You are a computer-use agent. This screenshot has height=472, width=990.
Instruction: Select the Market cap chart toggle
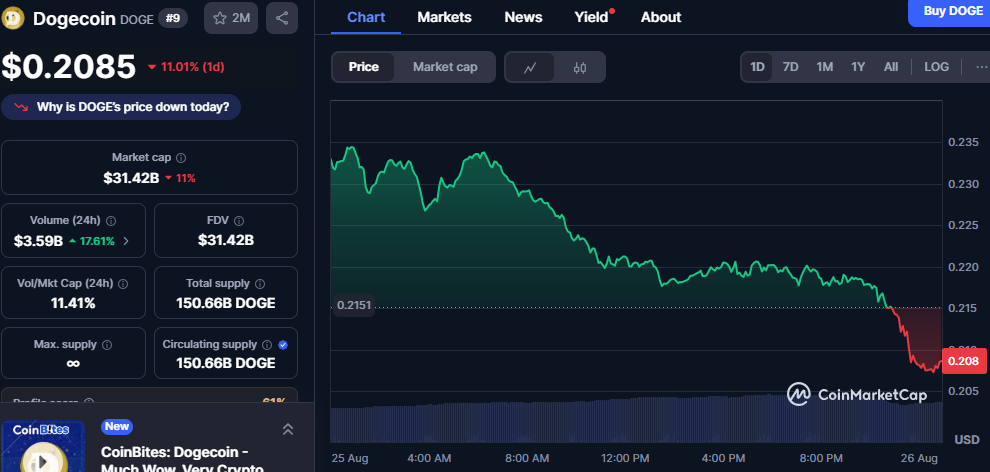(x=445, y=67)
